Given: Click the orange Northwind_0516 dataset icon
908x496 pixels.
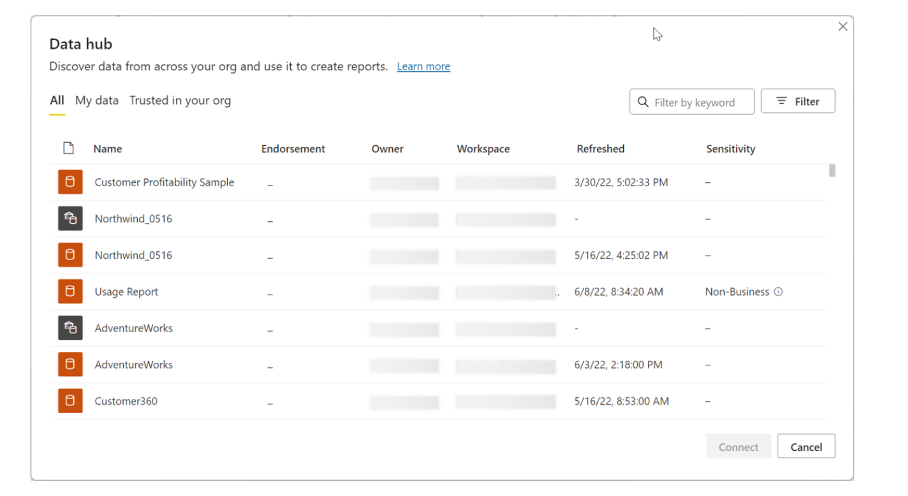Looking at the screenshot, I should click(70, 255).
